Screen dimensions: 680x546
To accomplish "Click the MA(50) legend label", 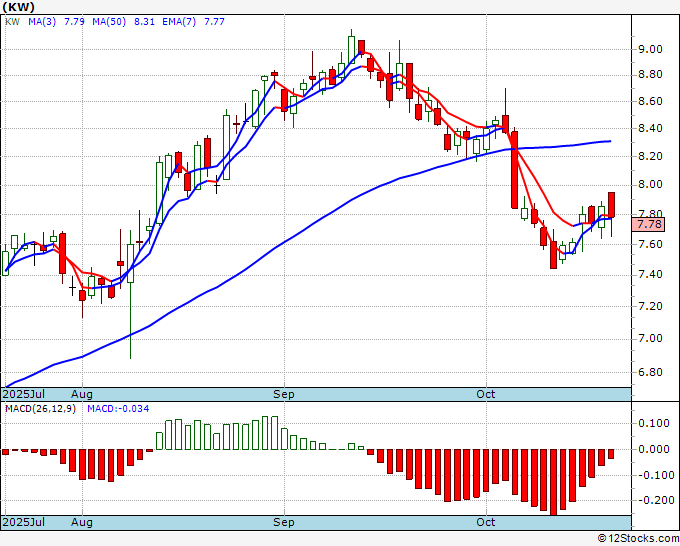I will [x=109, y=22].
